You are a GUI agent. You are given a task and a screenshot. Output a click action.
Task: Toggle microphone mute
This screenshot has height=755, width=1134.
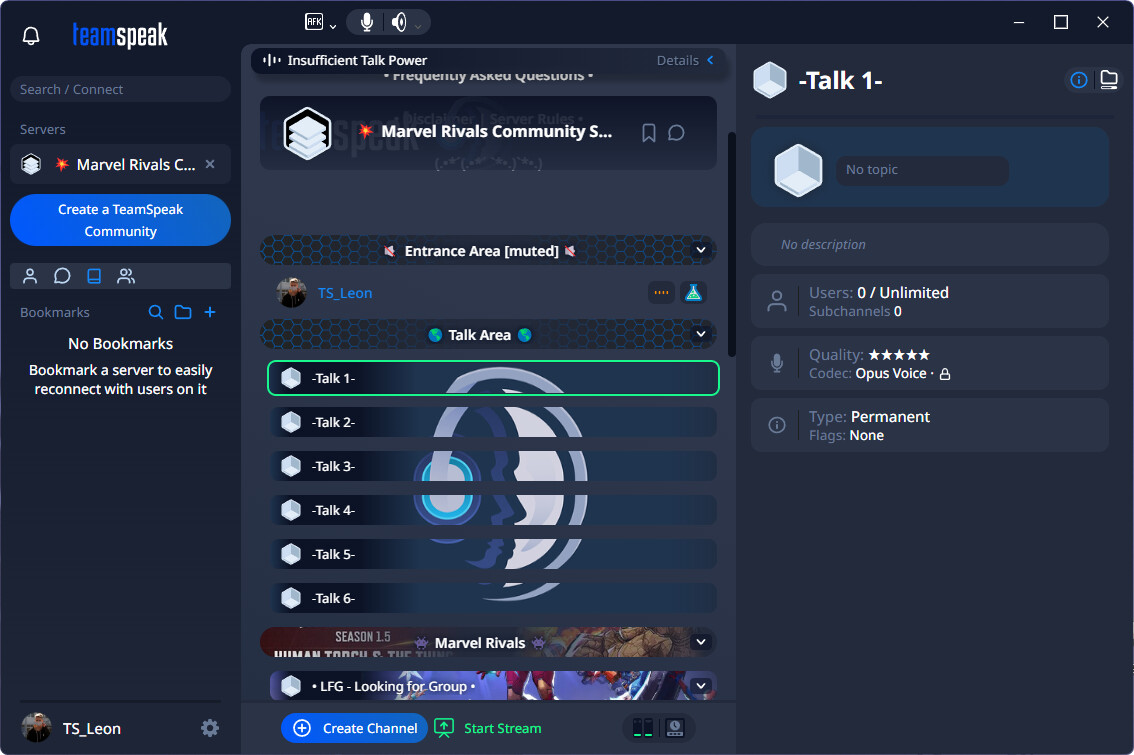[367, 22]
